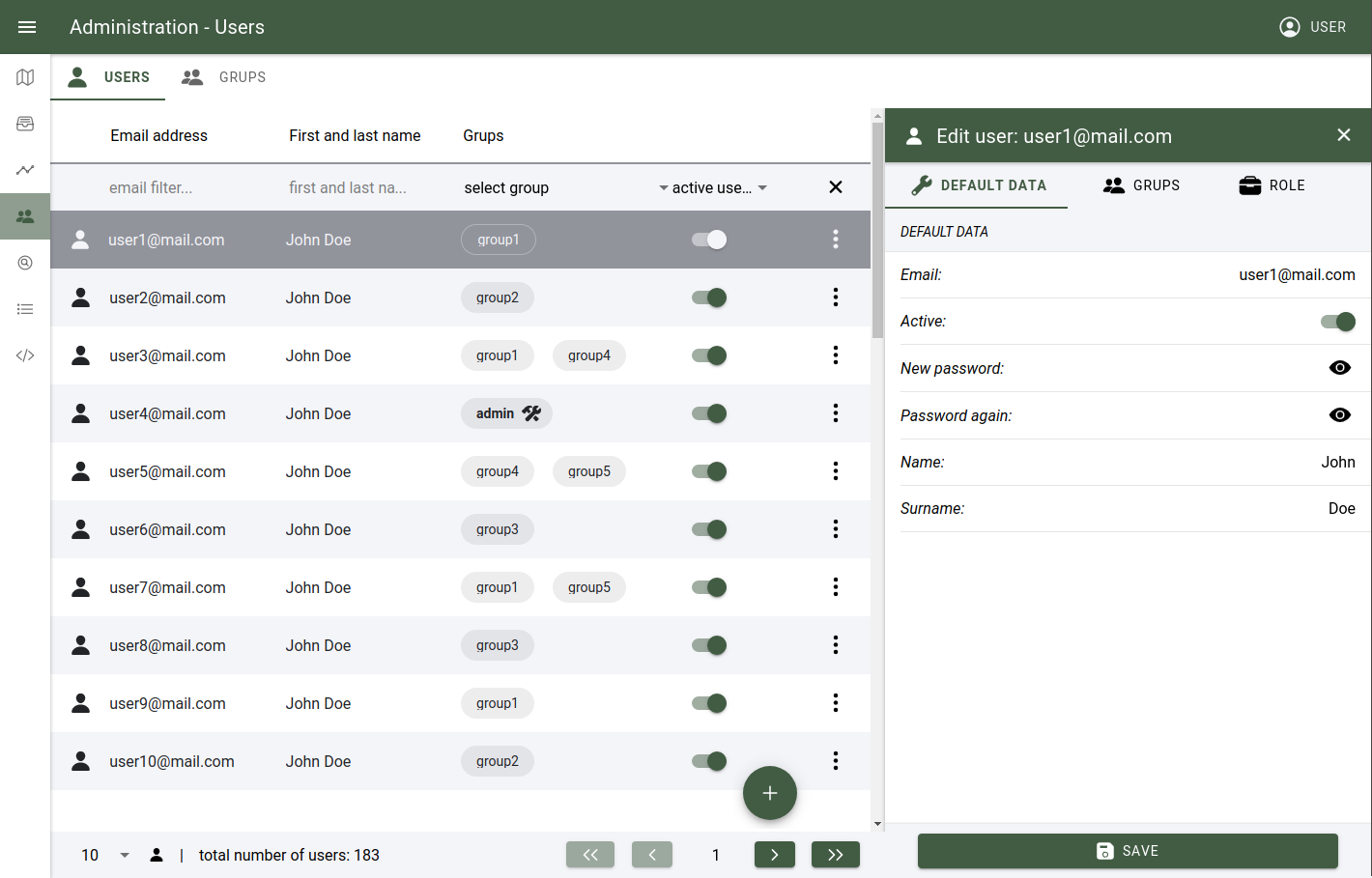Click into first and last name filter
The width and height of the screenshot is (1372, 878).
(362, 187)
